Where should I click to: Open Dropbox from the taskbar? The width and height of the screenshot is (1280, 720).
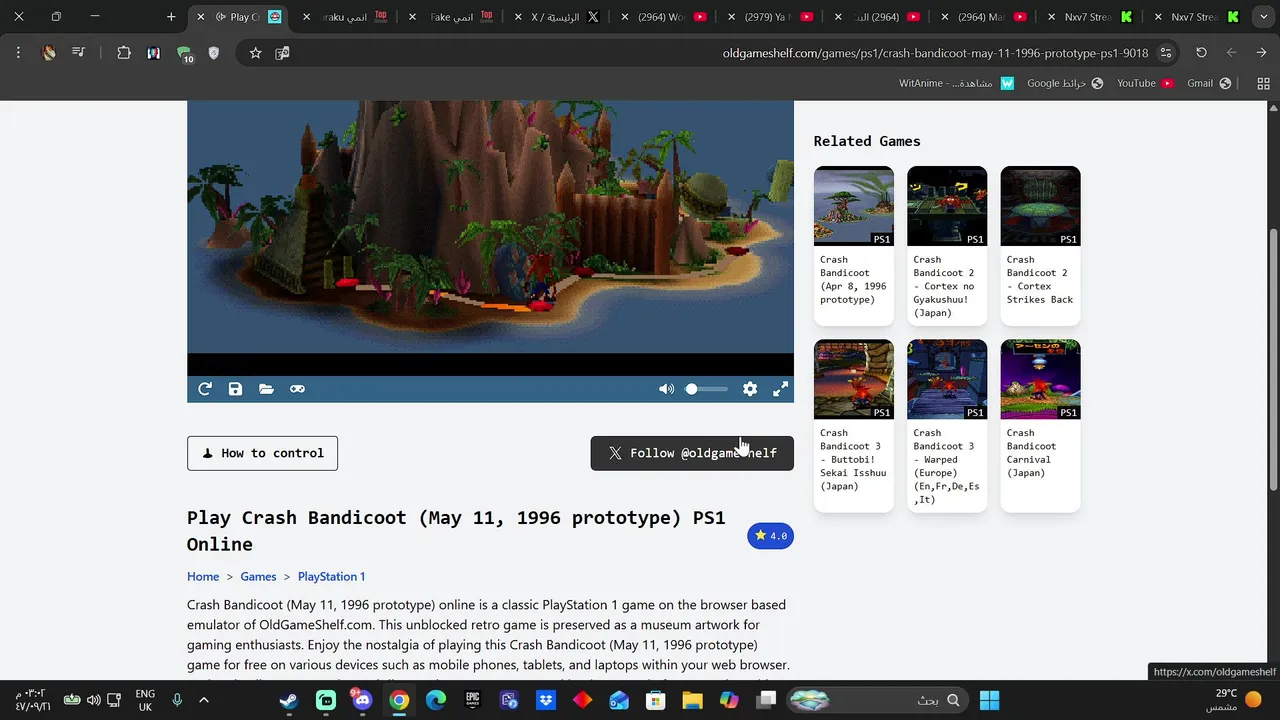(546, 700)
